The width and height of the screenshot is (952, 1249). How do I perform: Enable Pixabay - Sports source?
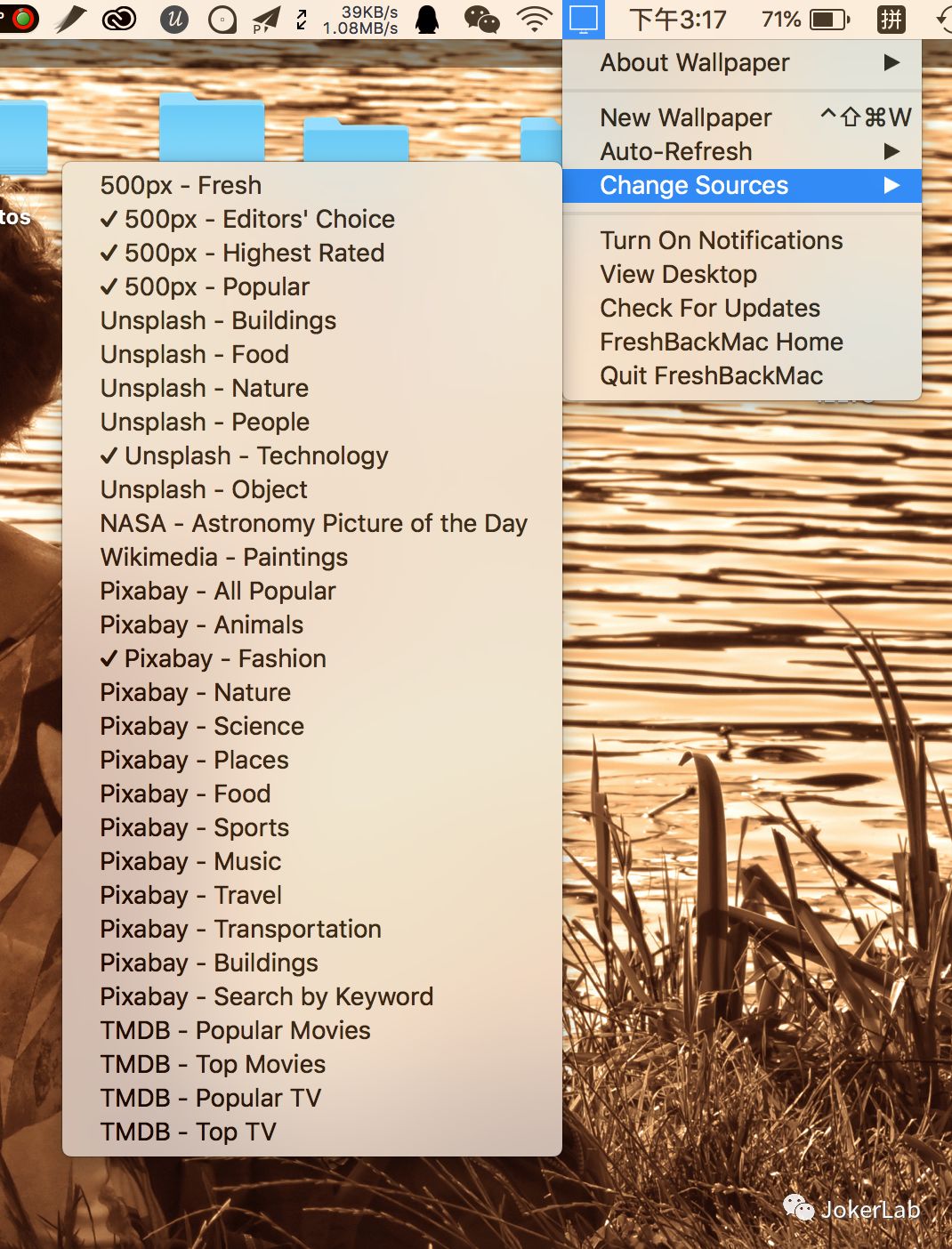(x=312, y=827)
